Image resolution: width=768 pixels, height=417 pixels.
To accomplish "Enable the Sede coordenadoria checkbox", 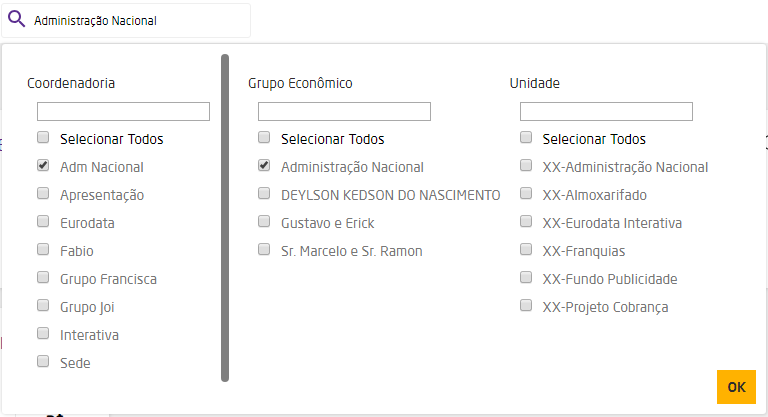I will coord(43,362).
